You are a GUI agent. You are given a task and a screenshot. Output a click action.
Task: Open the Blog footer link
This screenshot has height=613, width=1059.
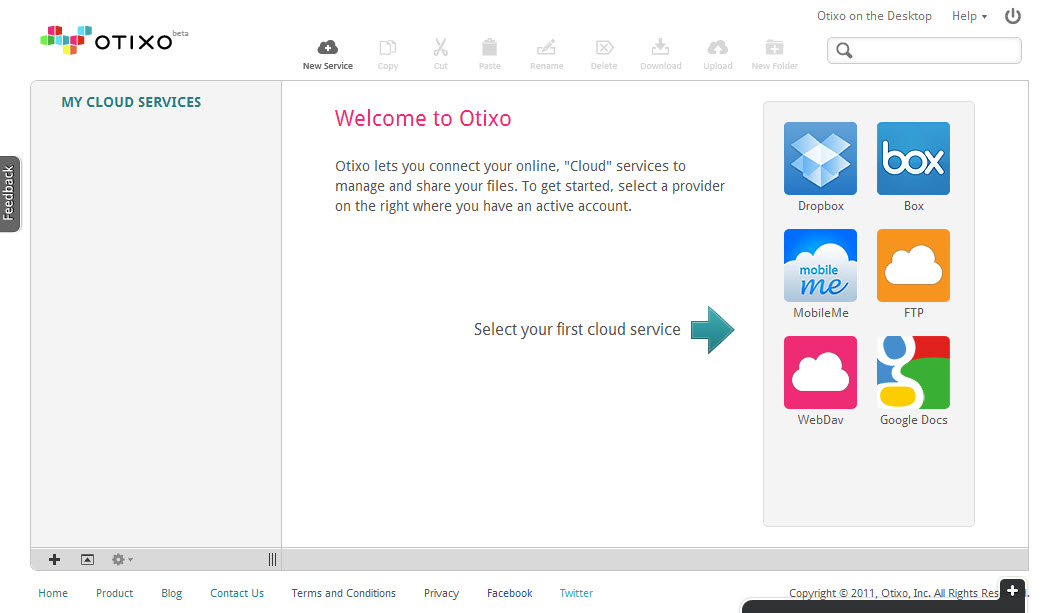(x=172, y=593)
